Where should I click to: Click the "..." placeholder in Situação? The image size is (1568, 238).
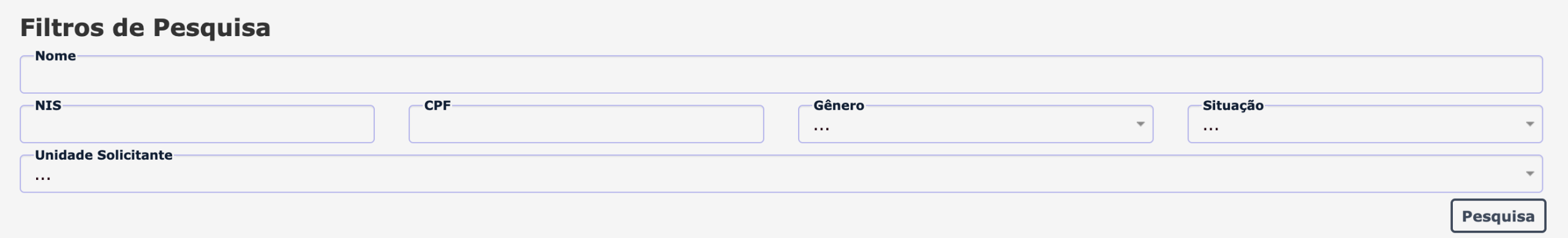pyautogui.click(x=1211, y=129)
